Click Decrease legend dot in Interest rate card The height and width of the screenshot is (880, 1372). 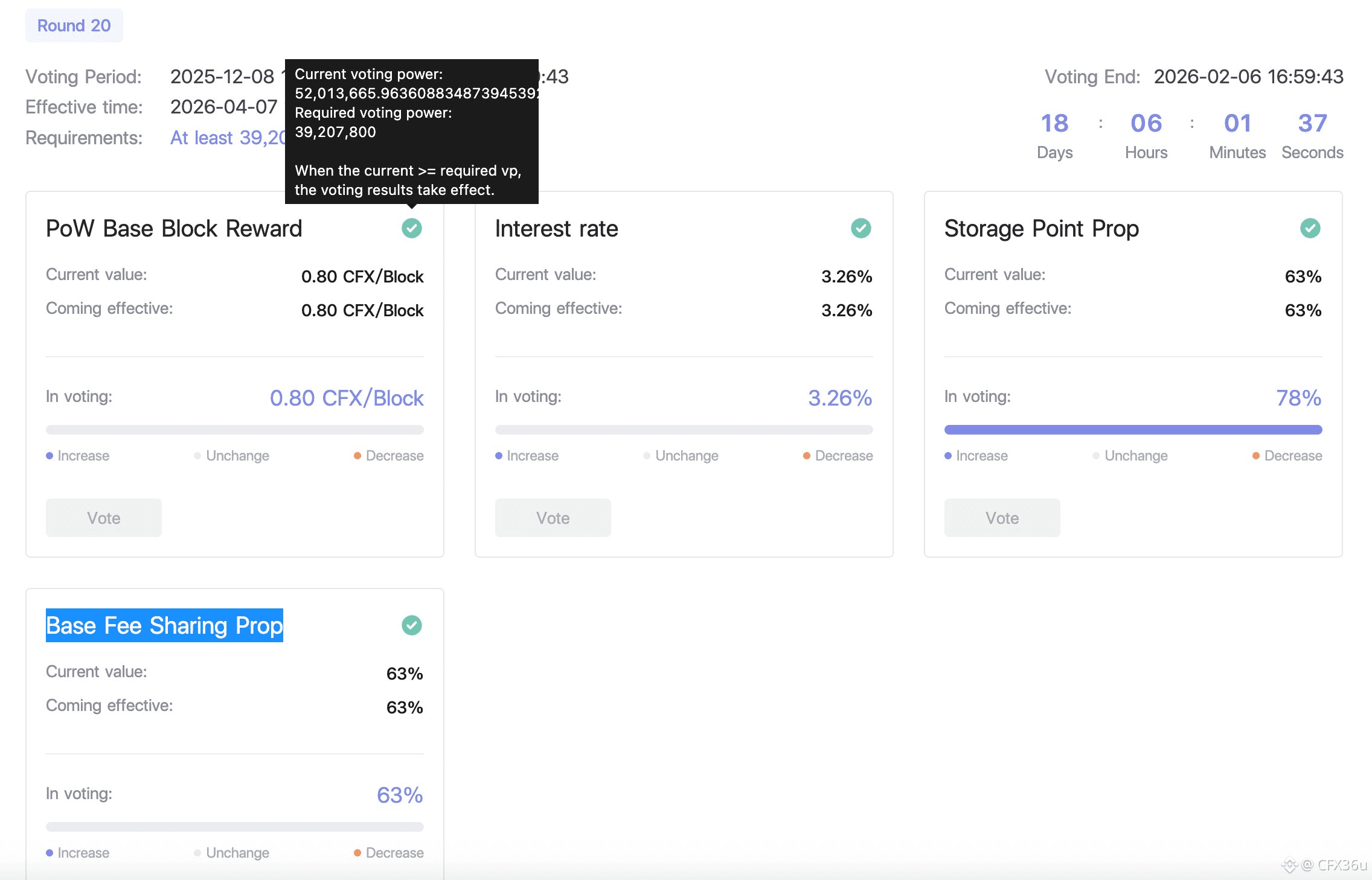point(807,456)
